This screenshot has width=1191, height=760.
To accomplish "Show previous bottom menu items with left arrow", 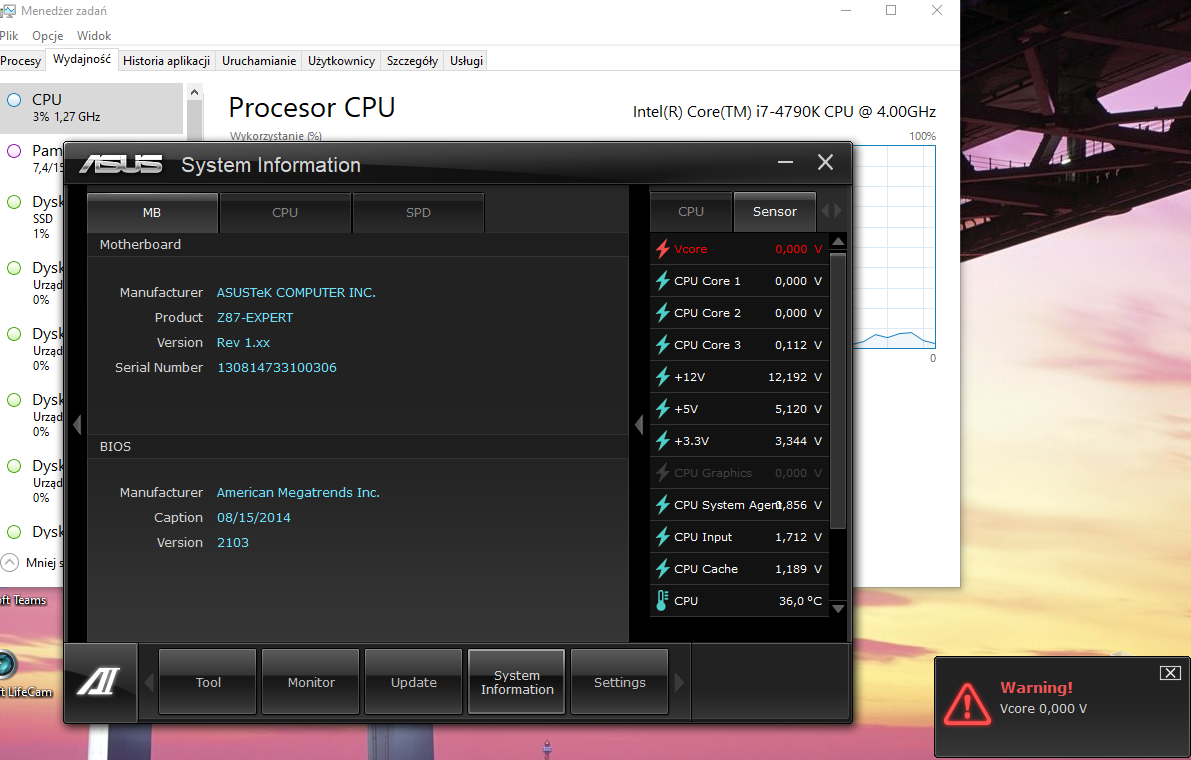I will coord(149,683).
